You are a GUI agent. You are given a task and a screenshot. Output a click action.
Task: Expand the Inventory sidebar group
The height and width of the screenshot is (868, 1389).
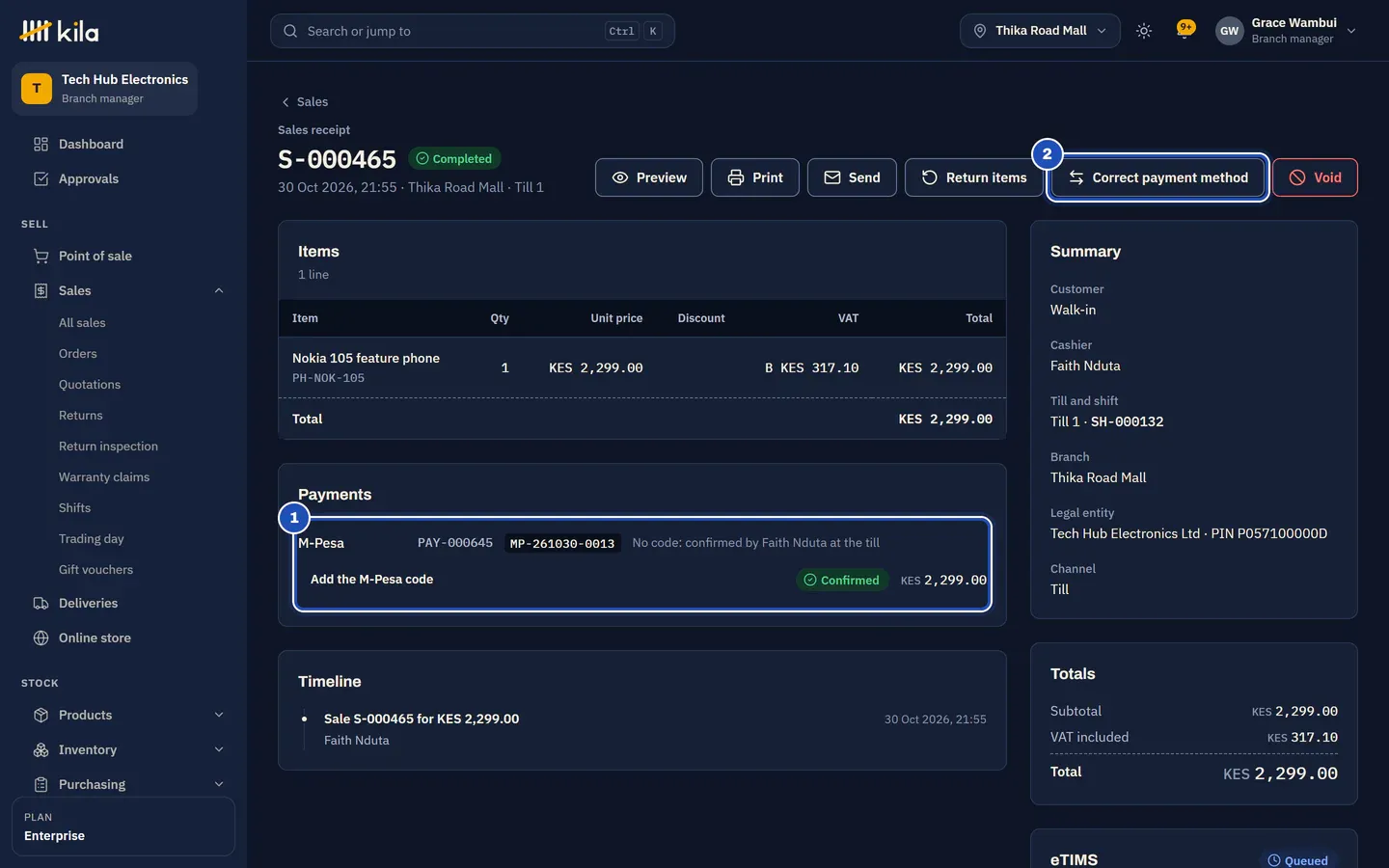[x=219, y=749]
